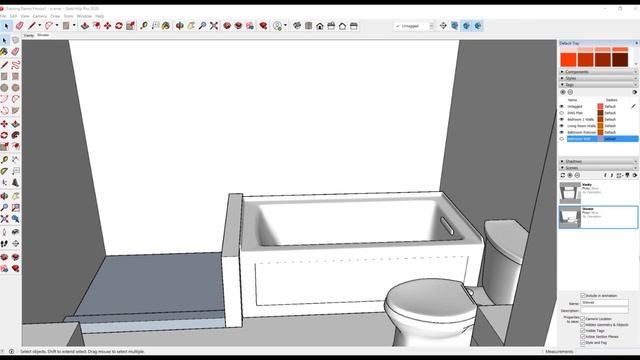
Task: Collapse the Tags panel
Action: point(598,84)
